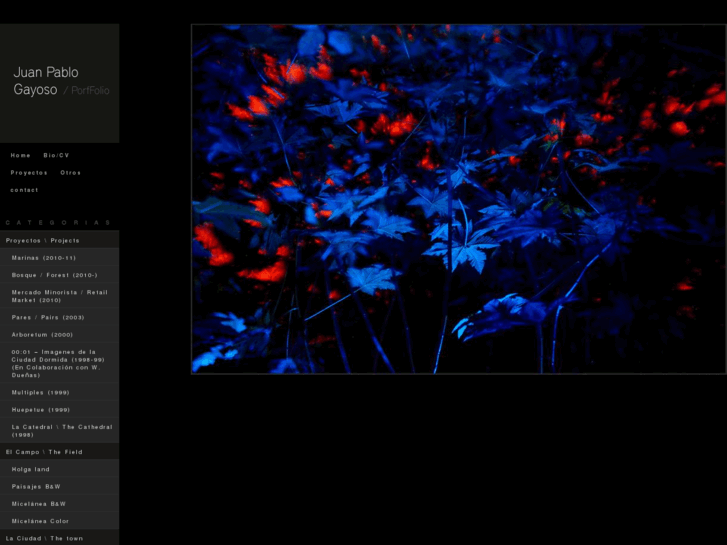Open the Juan Pablo Gayoso PortFolio logo
The width and height of the screenshot is (727, 545).
[61, 81]
